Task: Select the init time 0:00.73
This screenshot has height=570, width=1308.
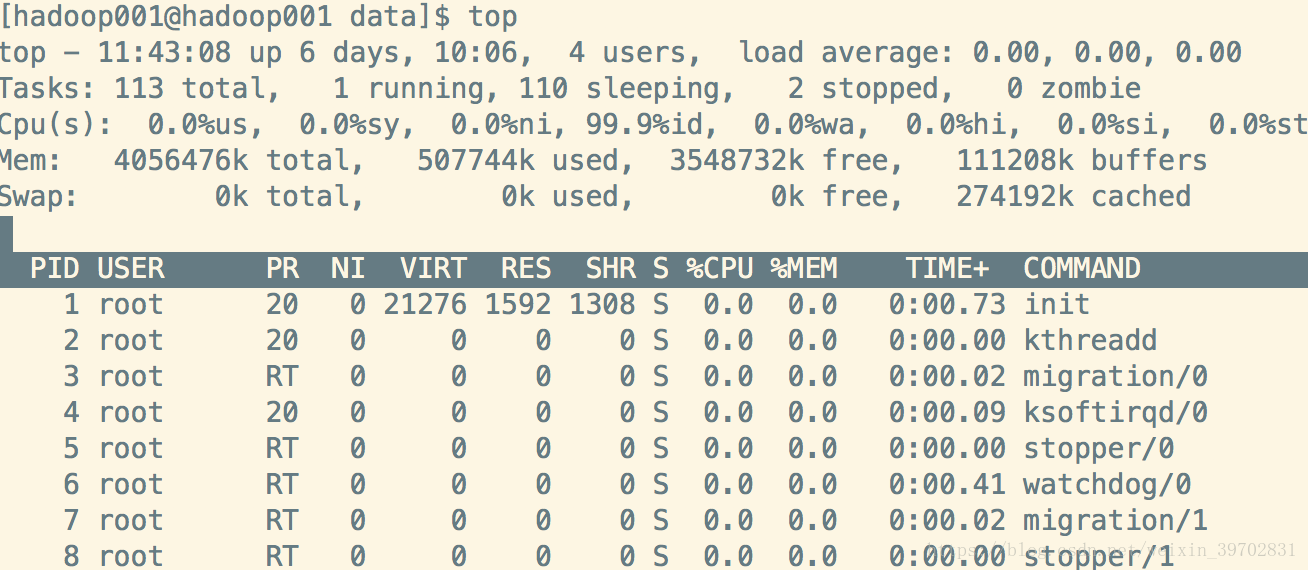Action: point(947,304)
